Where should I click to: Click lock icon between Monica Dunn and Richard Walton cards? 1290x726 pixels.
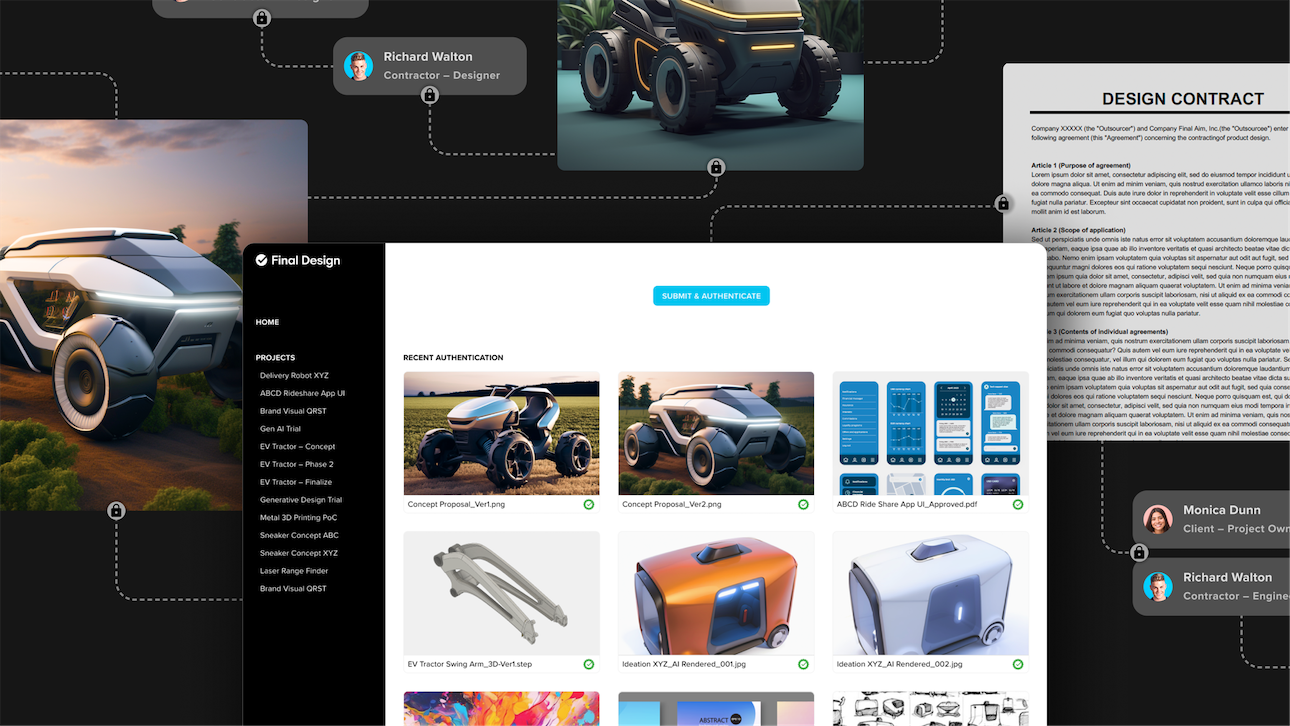pos(1139,552)
